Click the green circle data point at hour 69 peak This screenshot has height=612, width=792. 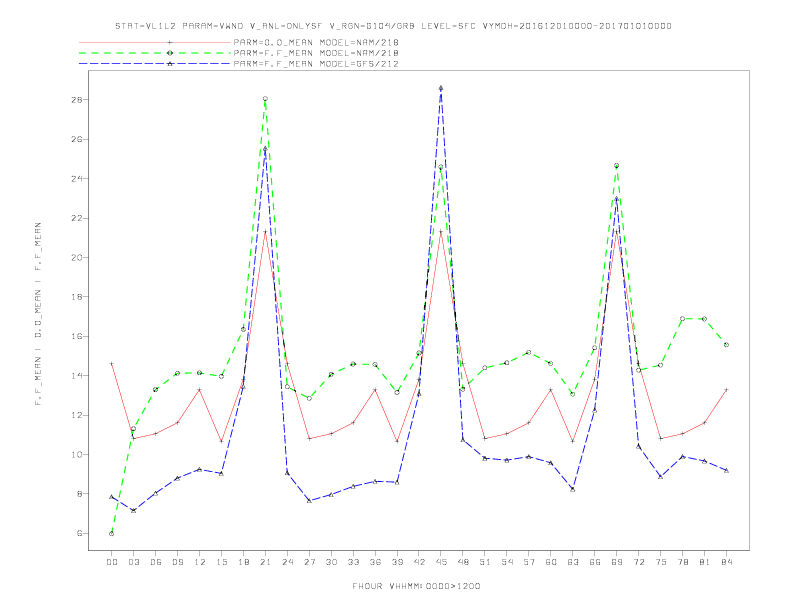coord(616,166)
